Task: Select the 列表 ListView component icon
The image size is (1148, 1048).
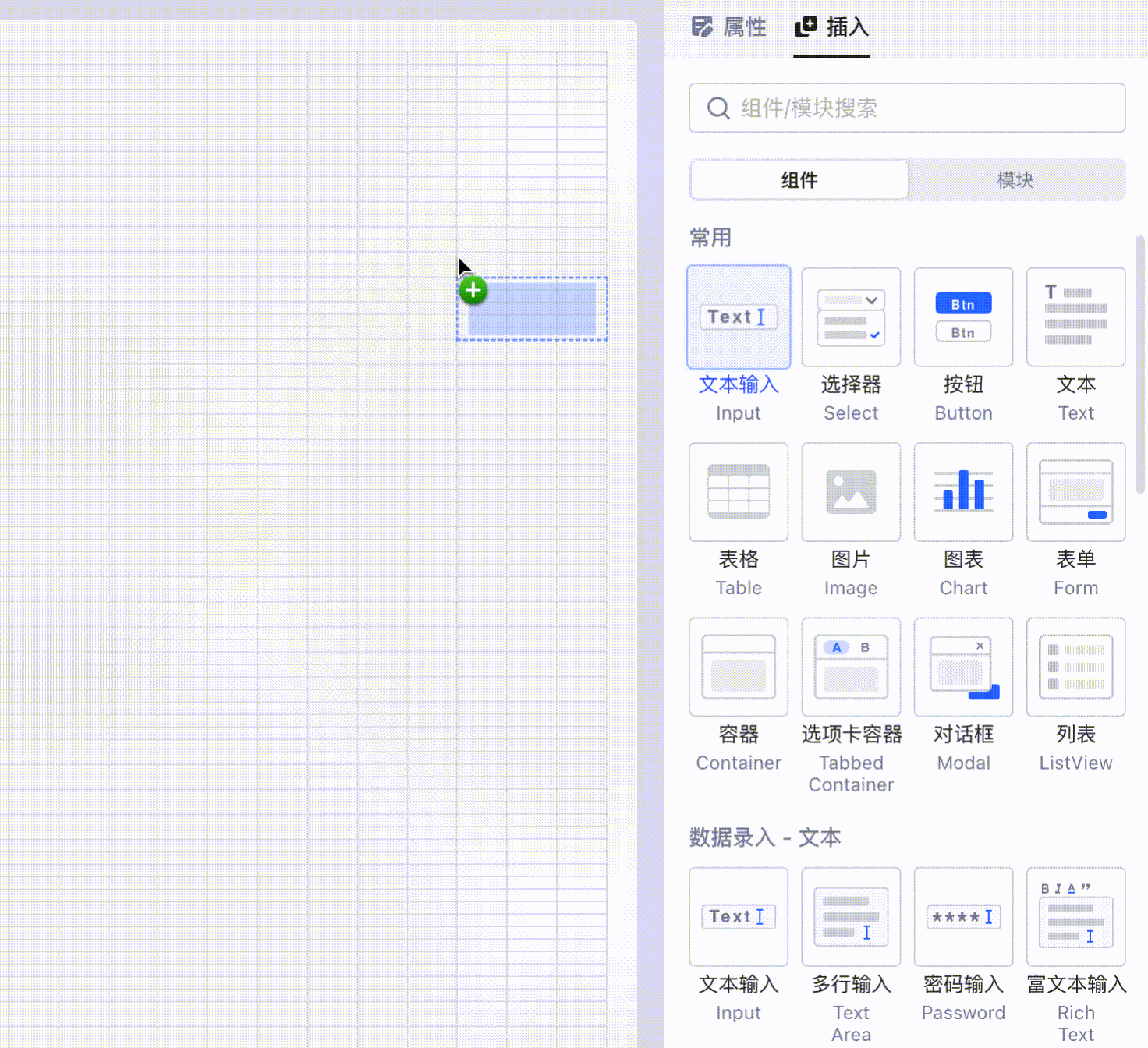Action: pos(1075,667)
